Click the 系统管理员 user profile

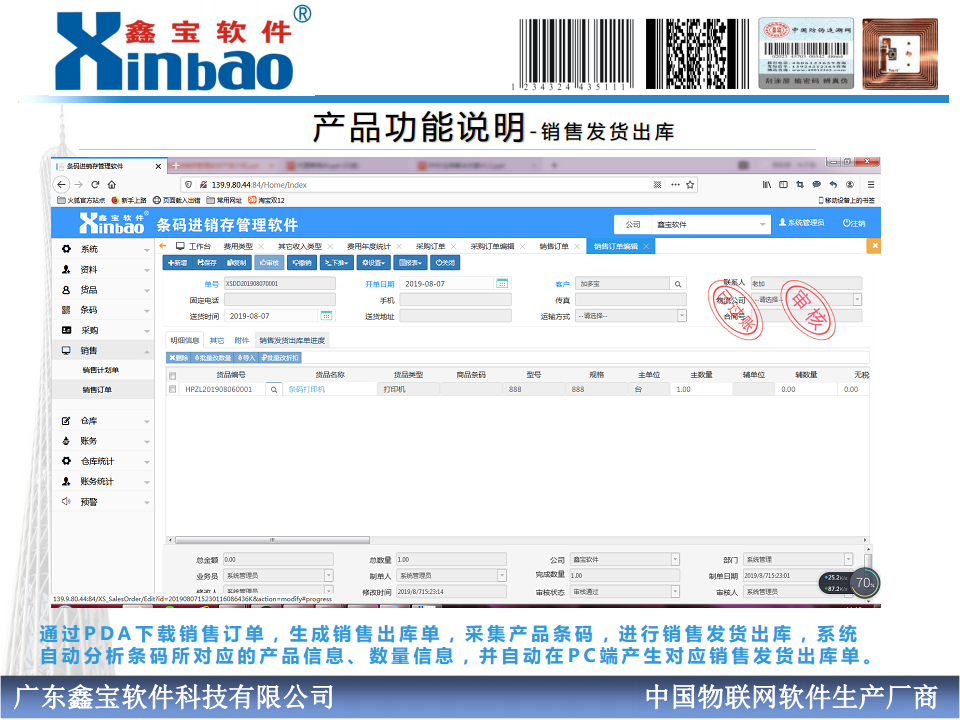coord(801,223)
